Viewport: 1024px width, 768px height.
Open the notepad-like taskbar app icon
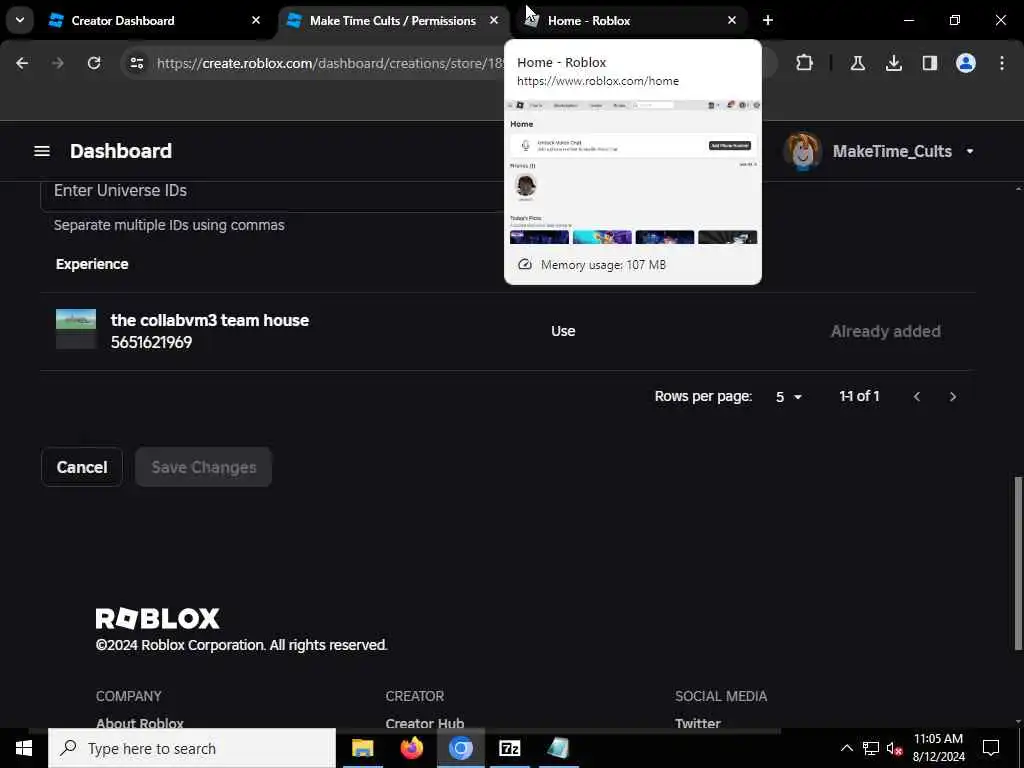558,748
